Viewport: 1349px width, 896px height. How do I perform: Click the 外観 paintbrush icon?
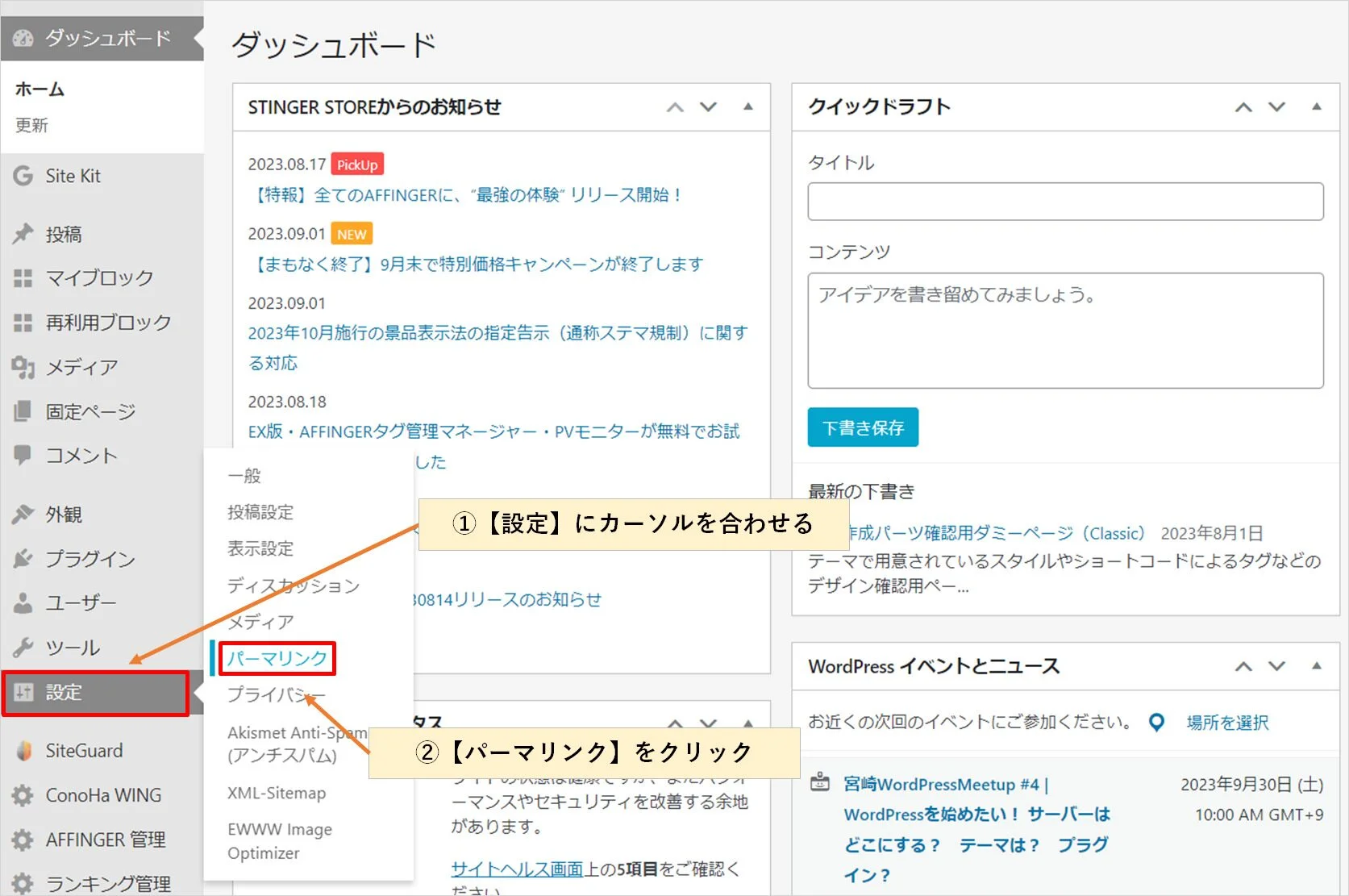click(23, 514)
